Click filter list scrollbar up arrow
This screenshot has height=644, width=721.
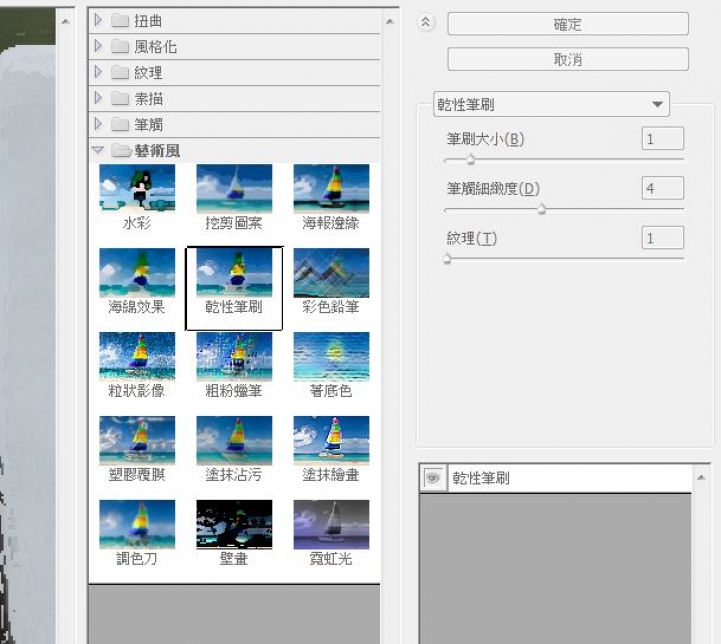tap(390, 22)
